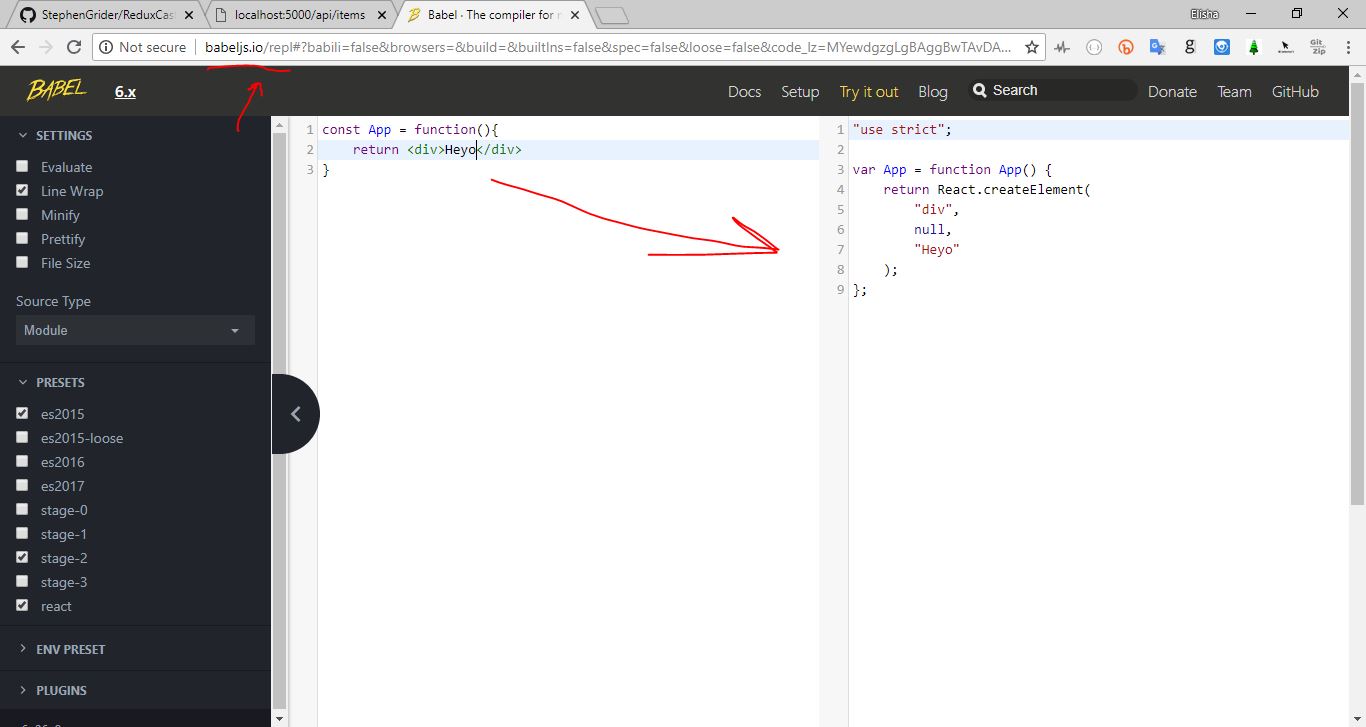Turn on the Prettify checkbox
The width and height of the screenshot is (1366, 727).
[x=22, y=239]
